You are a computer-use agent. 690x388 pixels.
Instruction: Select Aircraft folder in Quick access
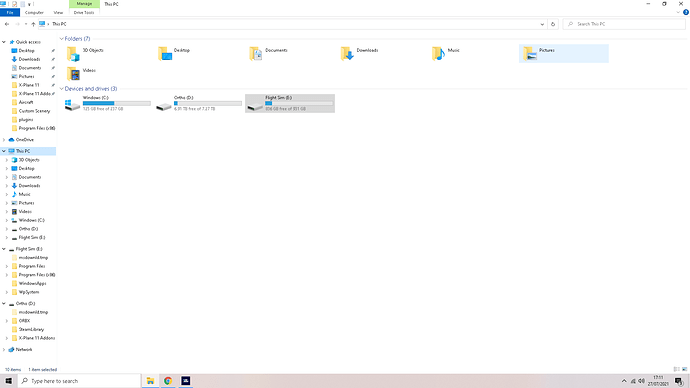click(26, 102)
